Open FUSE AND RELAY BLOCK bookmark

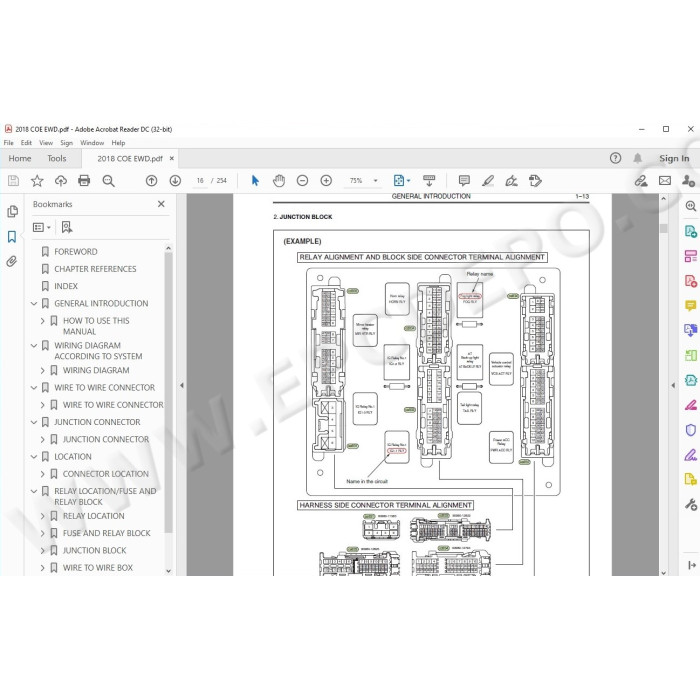click(107, 533)
